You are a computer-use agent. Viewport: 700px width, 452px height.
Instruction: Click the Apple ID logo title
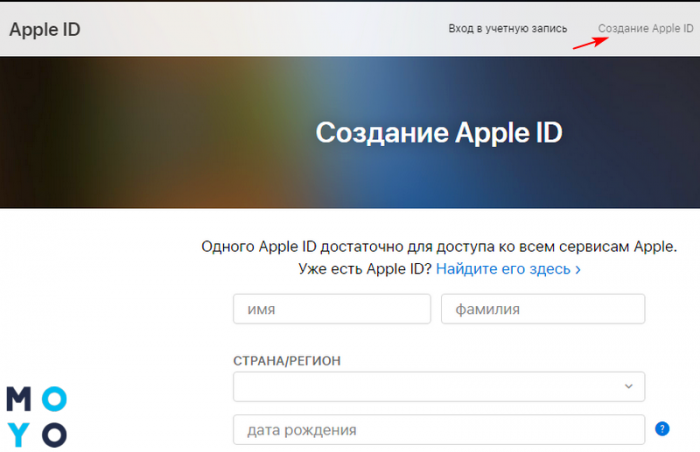[x=45, y=29]
